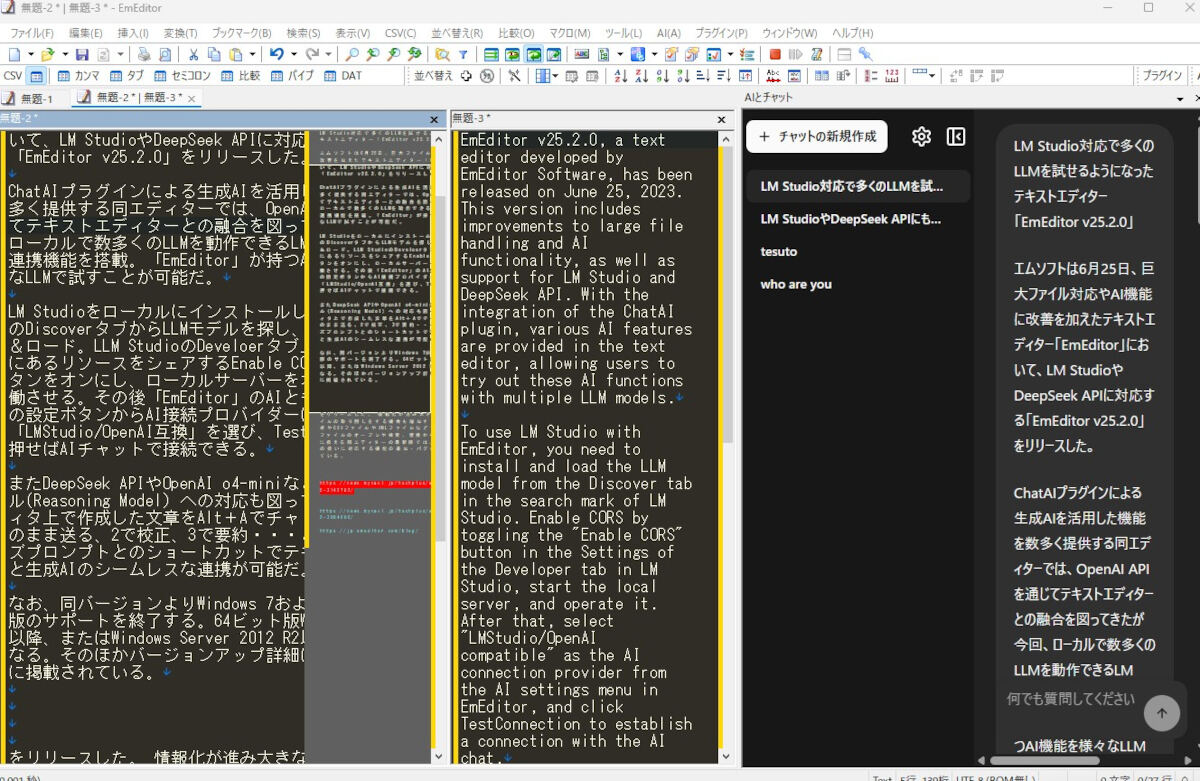
Task: Copy the selected text using the toolbar
Action: tap(215, 54)
